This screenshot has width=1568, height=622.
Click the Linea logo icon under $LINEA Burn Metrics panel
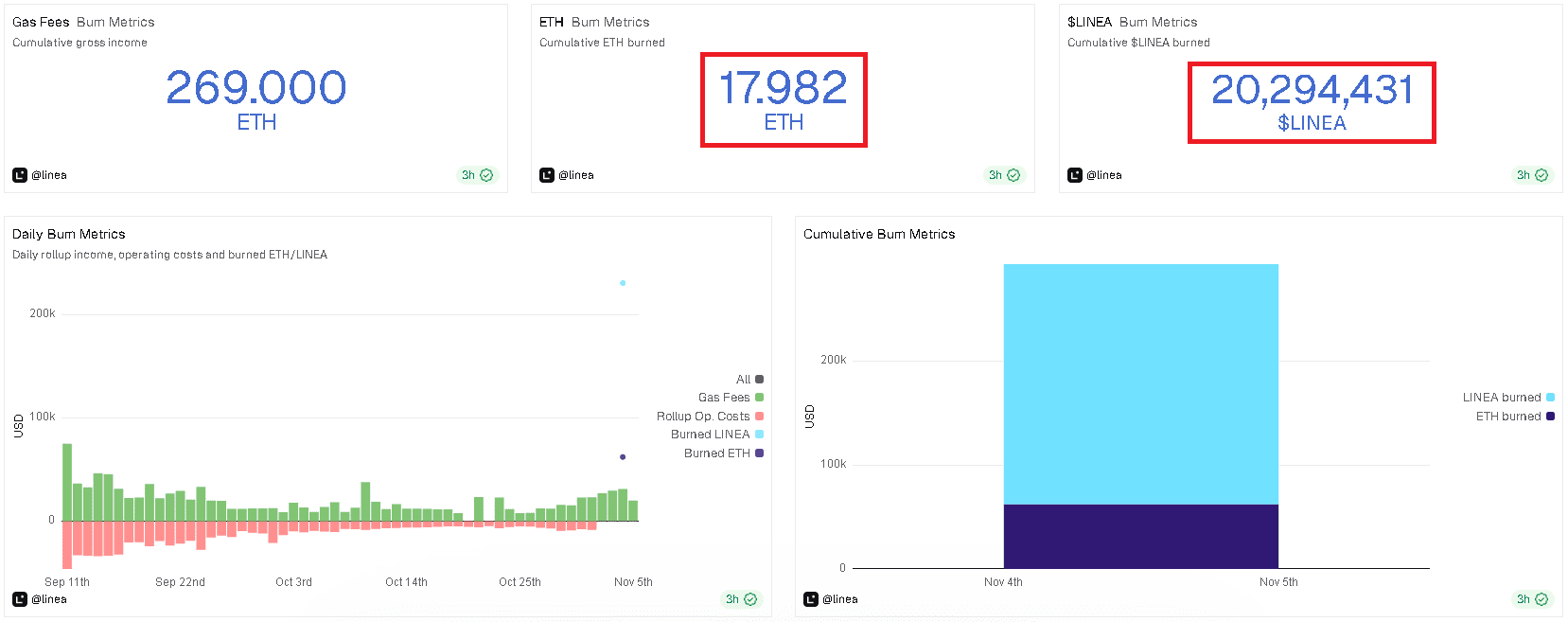coord(1075,175)
